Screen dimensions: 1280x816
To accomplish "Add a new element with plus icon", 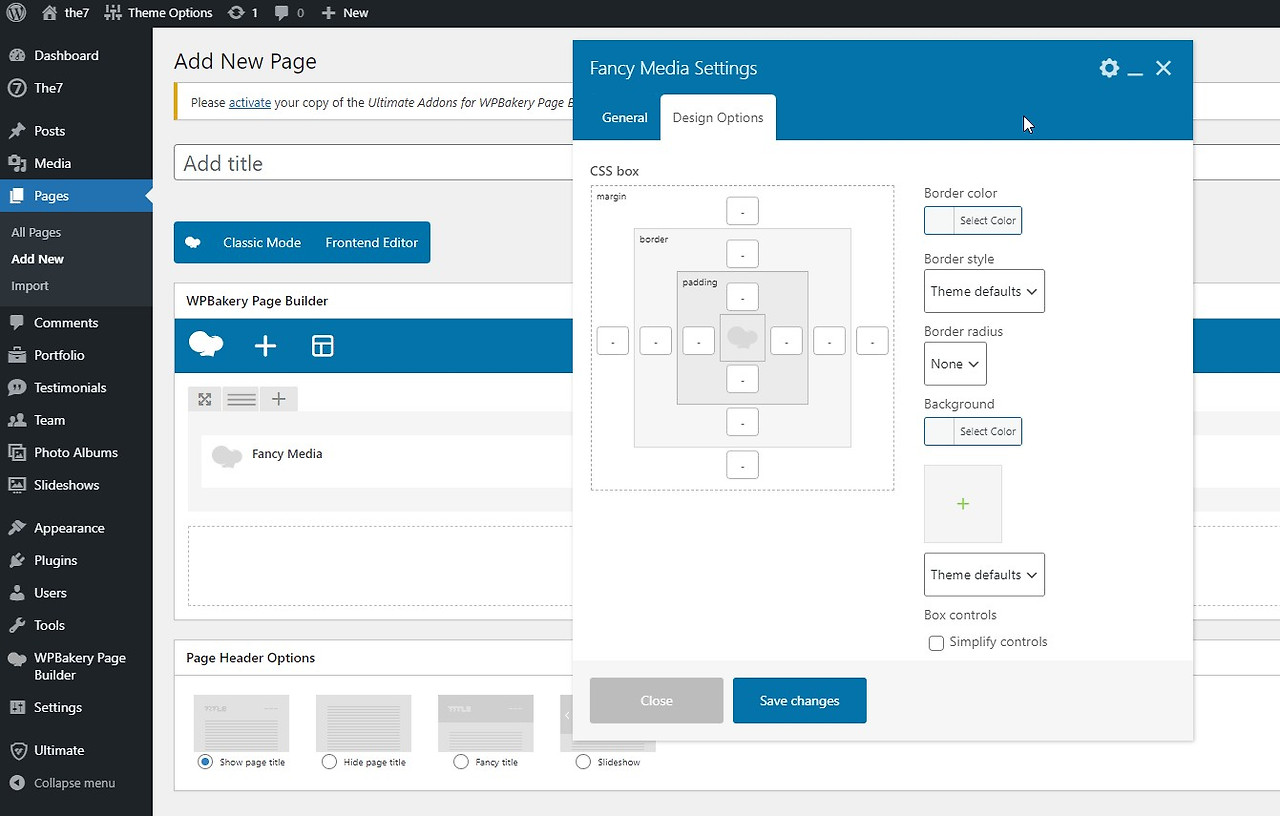I will [265, 346].
